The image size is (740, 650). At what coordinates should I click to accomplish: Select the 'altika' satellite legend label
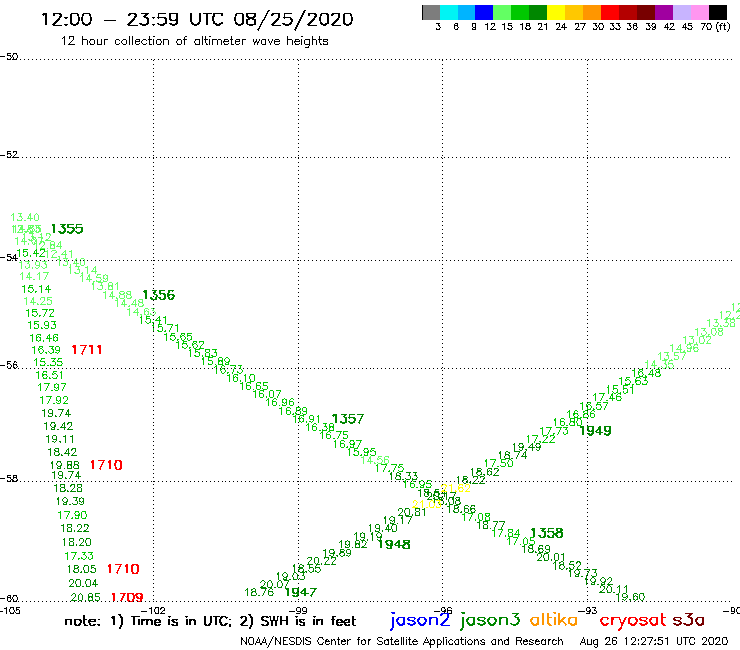pos(554,619)
